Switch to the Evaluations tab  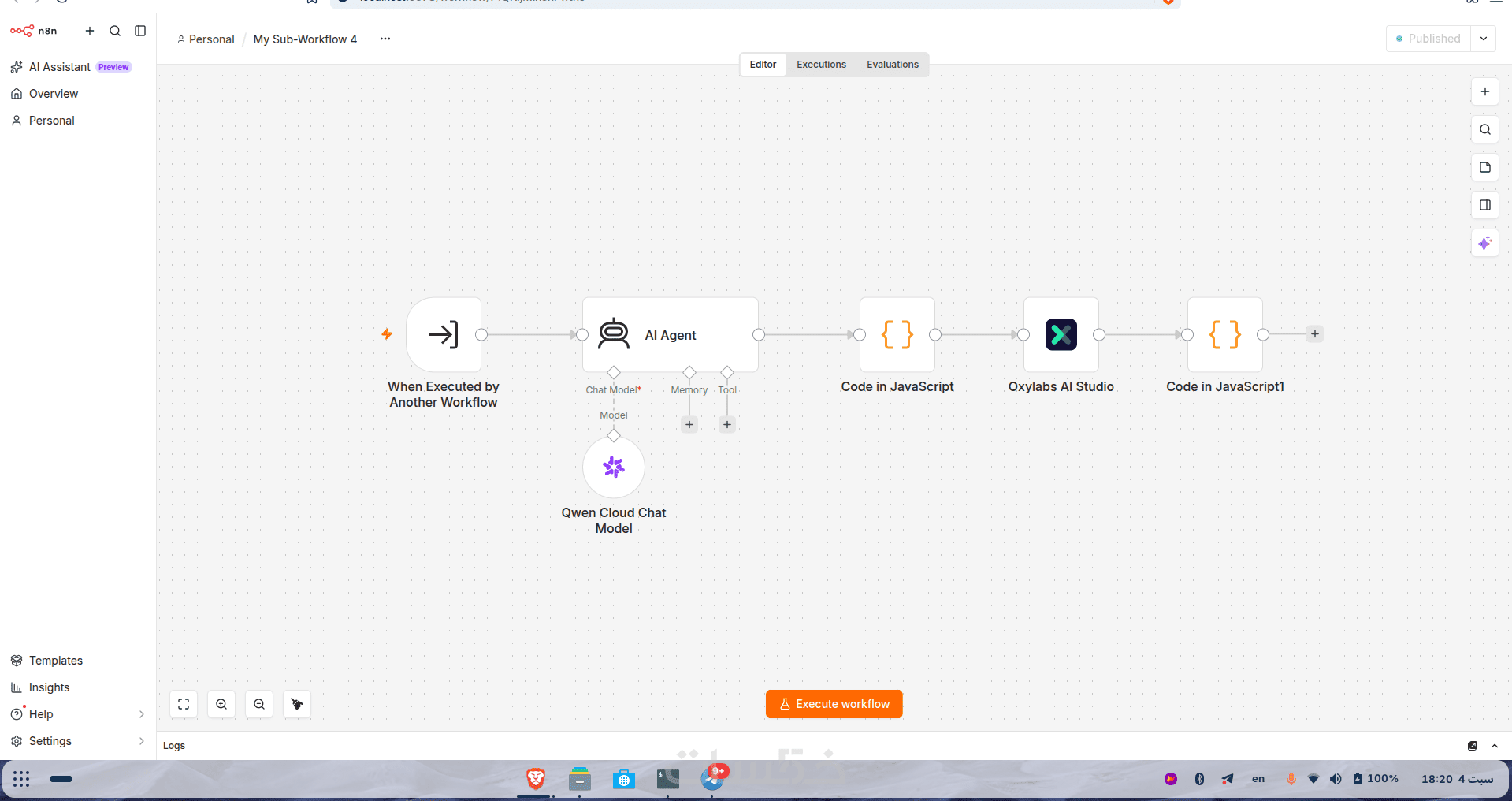click(x=893, y=65)
